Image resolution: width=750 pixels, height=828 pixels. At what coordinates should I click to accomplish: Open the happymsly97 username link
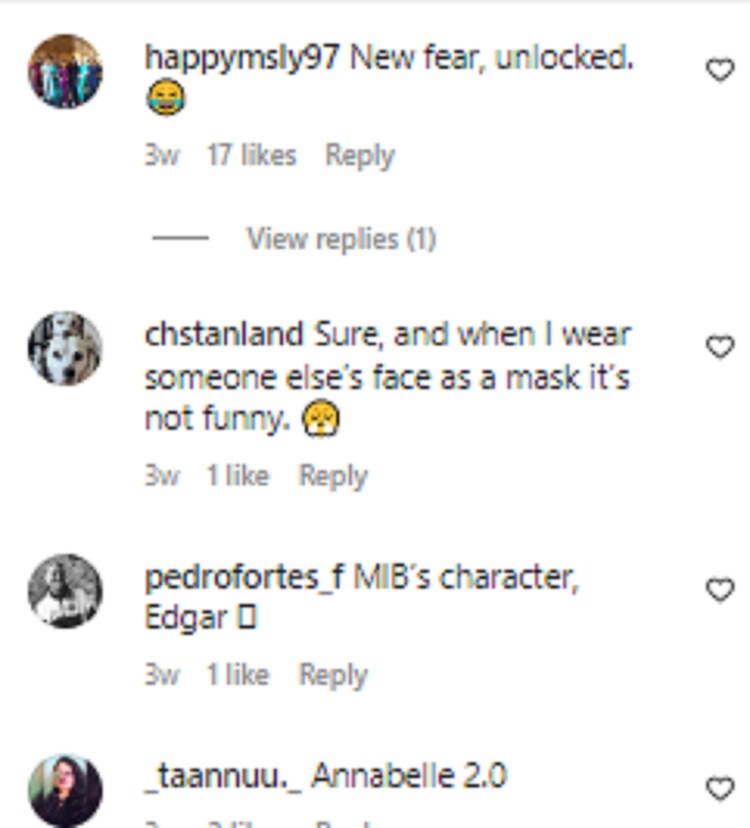click(242, 58)
